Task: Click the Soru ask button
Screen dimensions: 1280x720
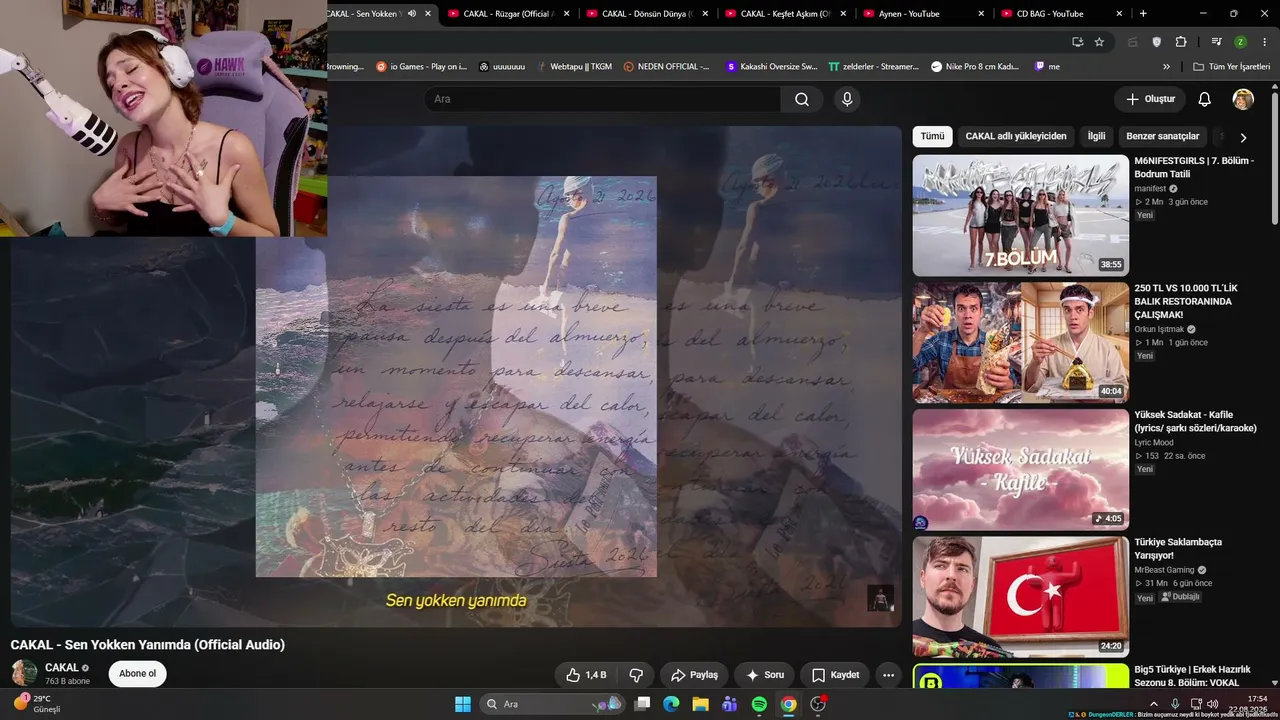Action: [x=765, y=675]
